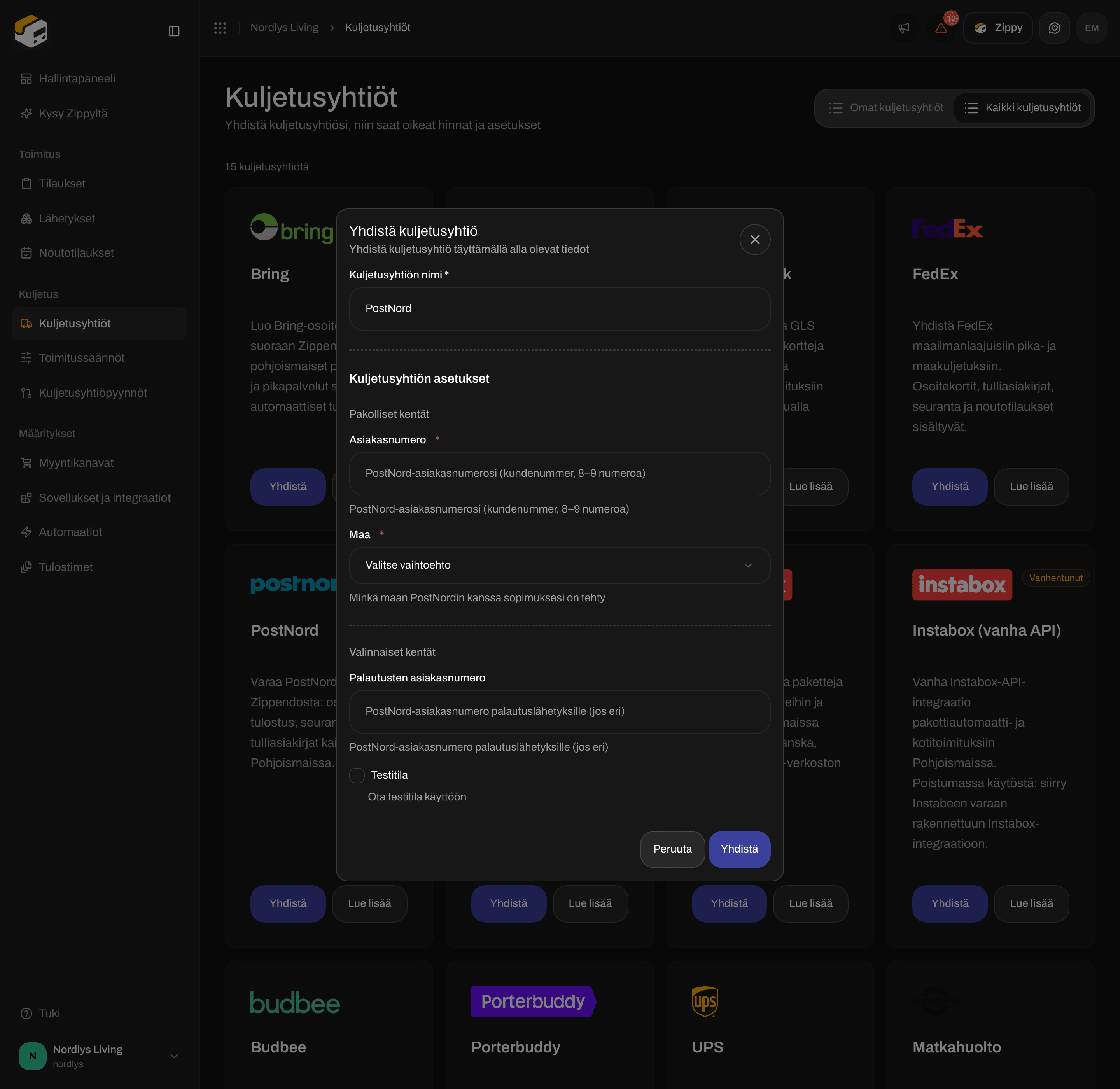Click Yhdistä on the Bring card
1120x1089 pixels.
tap(288, 487)
